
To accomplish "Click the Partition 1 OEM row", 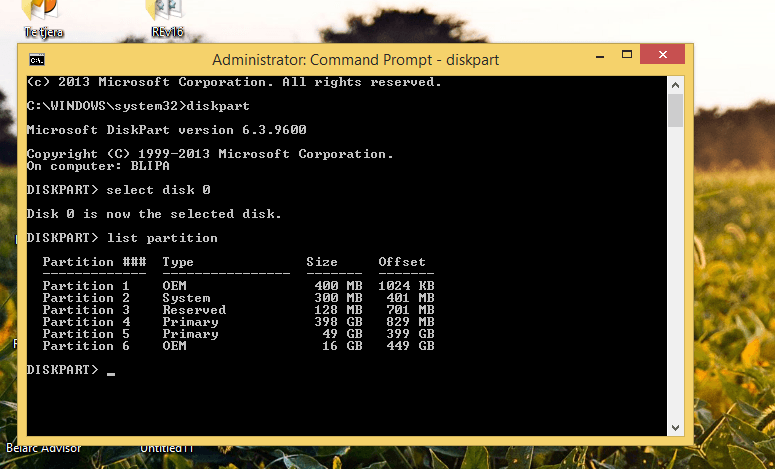I will pos(237,286).
